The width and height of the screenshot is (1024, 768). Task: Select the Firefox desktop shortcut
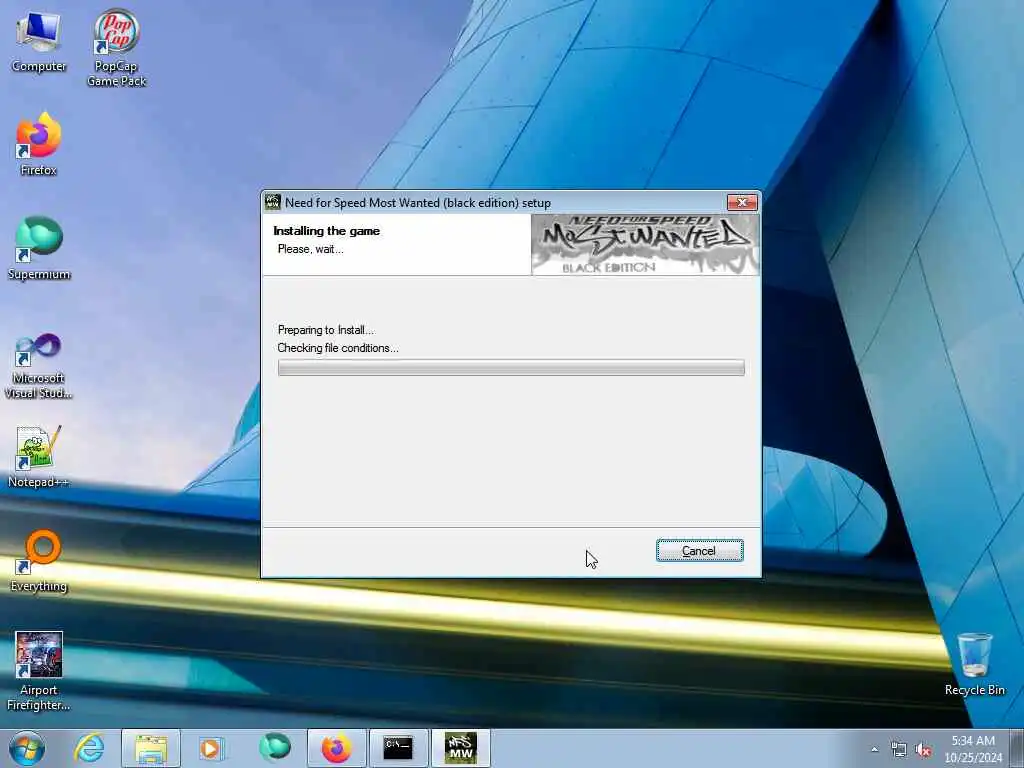coord(39,144)
